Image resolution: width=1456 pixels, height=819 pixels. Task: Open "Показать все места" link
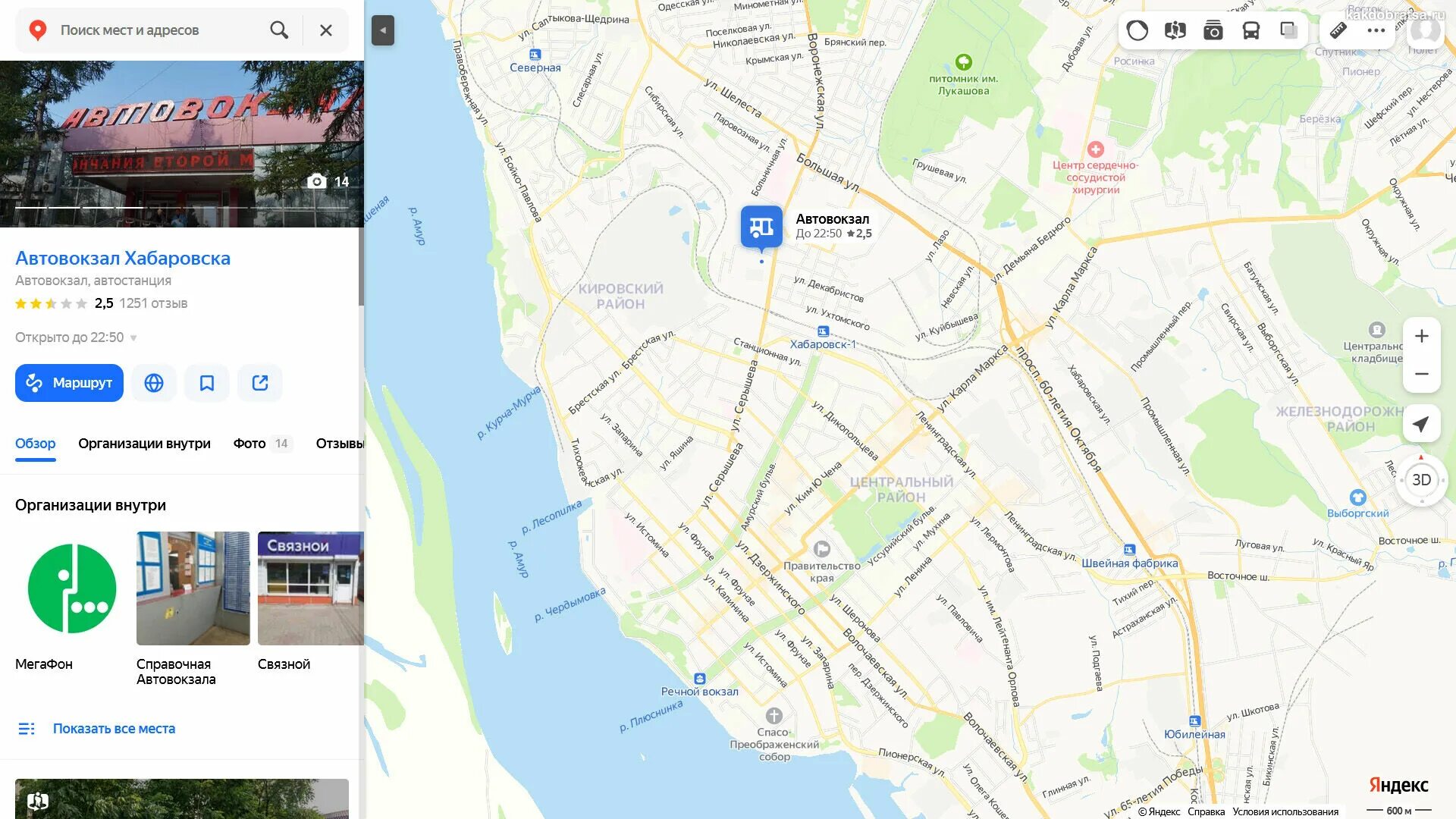tap(114, 729)
